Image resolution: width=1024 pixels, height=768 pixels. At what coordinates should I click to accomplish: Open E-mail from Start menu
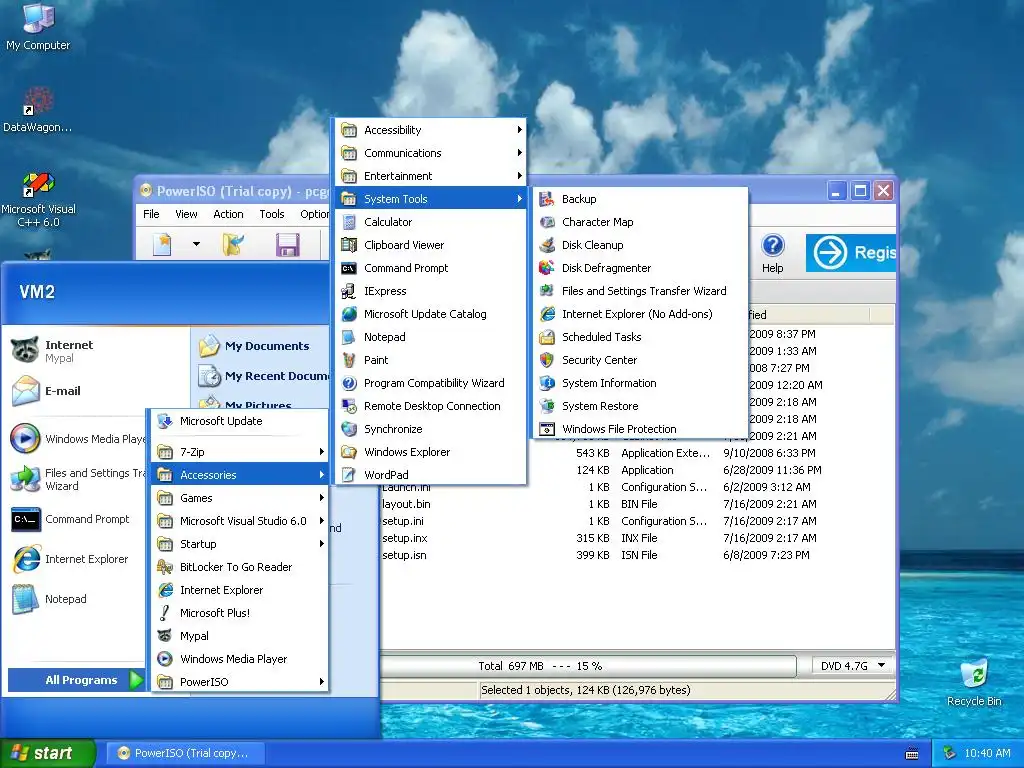click(x=46, y=391)
